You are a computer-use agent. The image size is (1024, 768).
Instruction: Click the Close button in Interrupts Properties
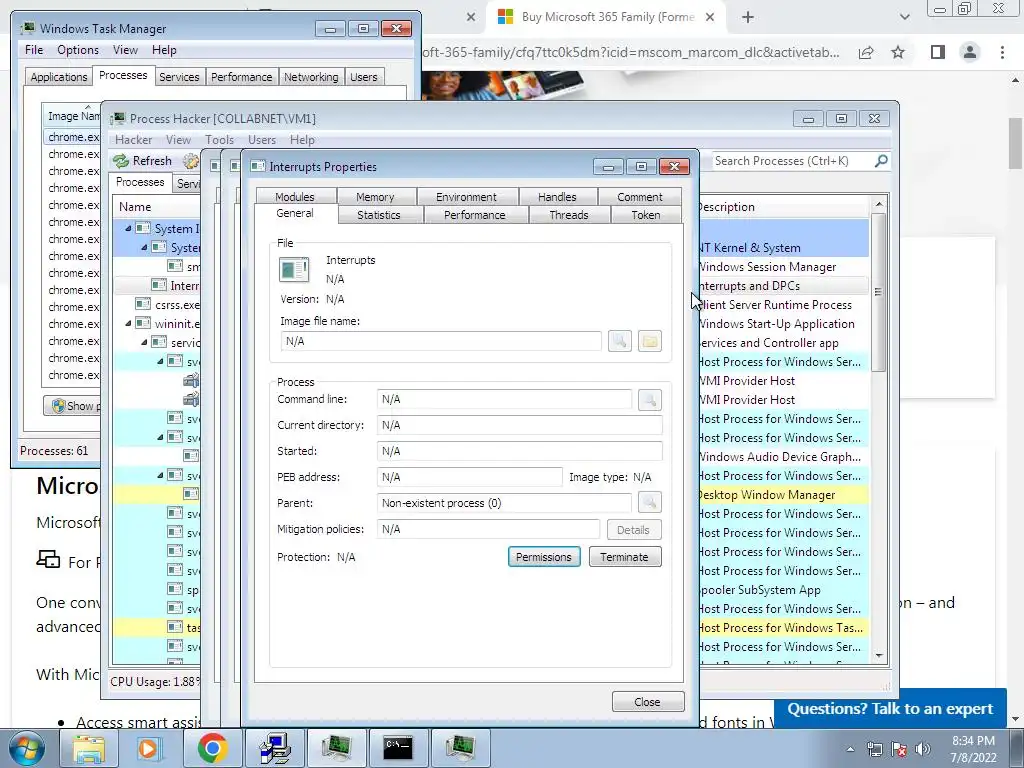tap(648, 702)
